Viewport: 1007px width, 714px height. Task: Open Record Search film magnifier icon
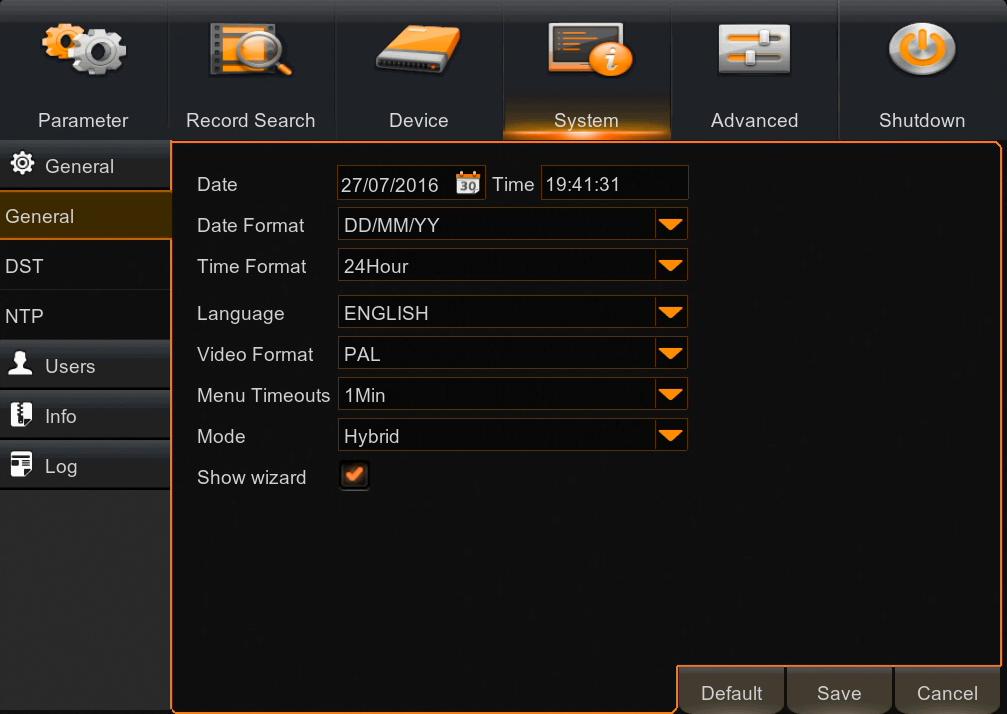pos(250,49)
